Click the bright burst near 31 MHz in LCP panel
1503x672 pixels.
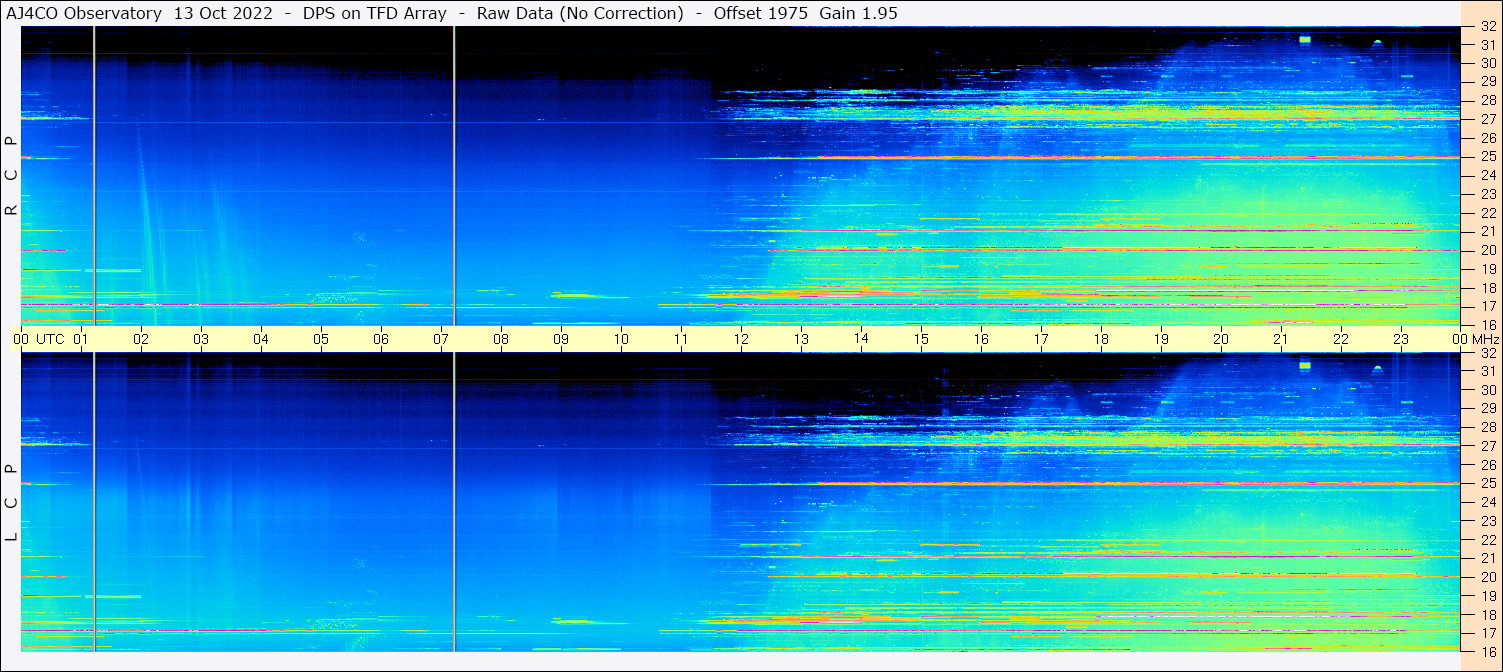coord(1305,365)
